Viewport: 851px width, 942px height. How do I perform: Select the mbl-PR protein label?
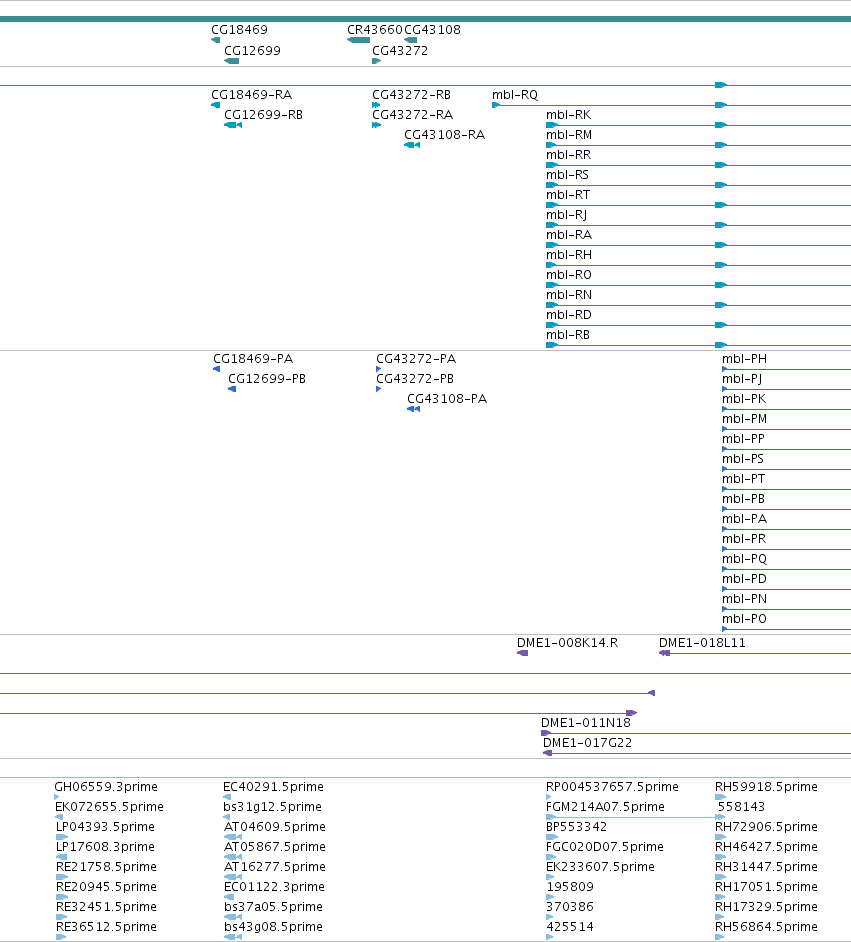click(743, 538)
